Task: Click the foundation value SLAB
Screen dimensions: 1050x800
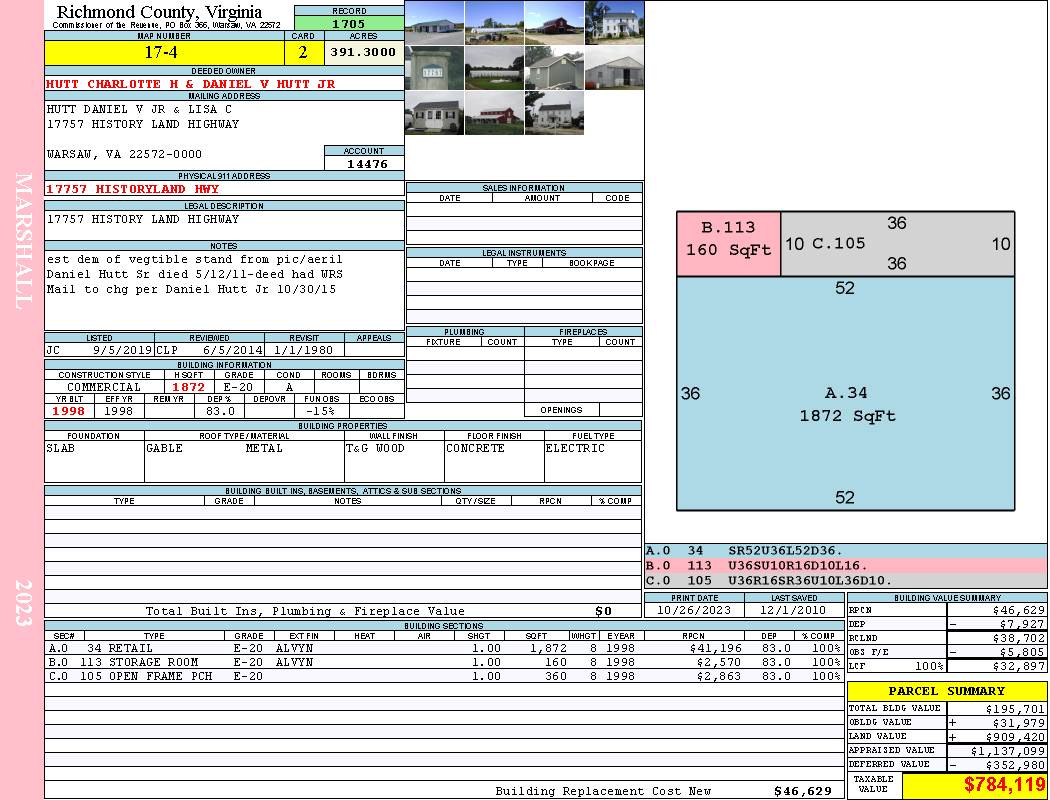Action: [60, 448]
